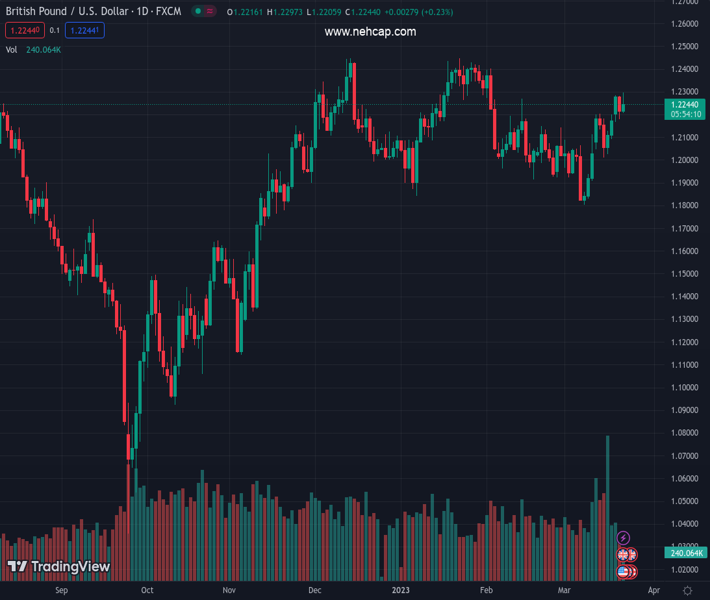Click the www.nehcap.com watermark text
This screenshot has height=600, width=710.
pos(370,32)
